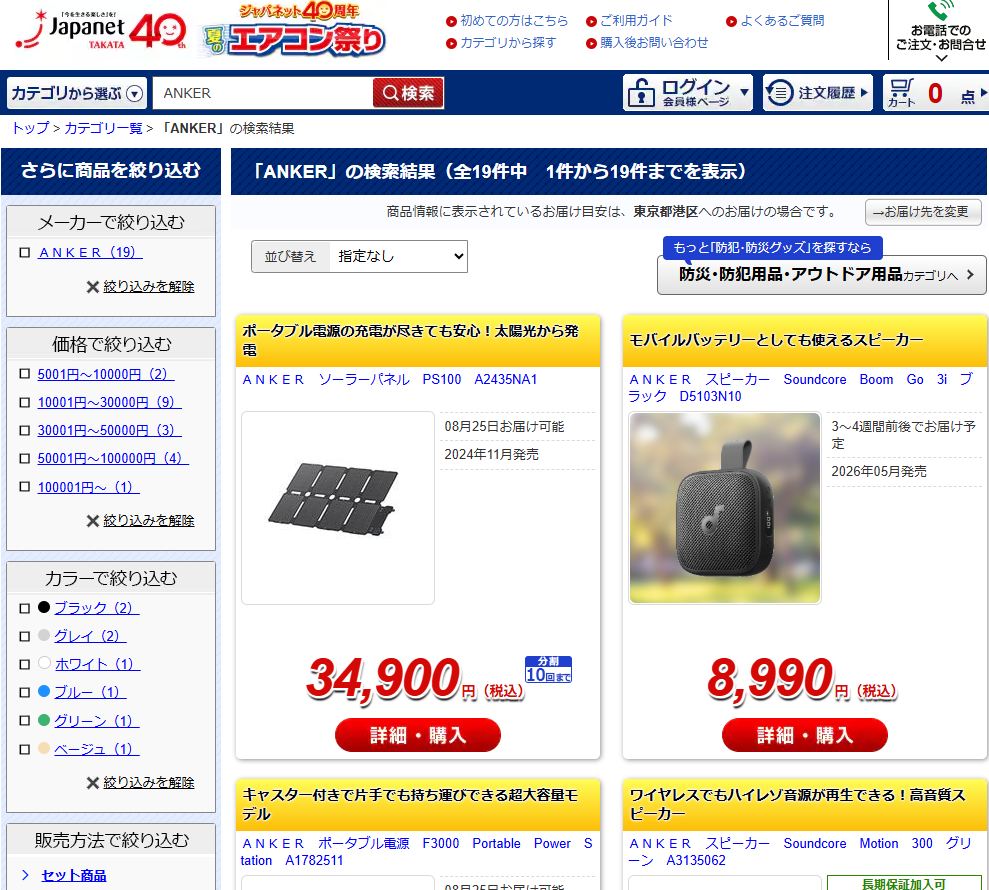Check the 5001円〜10000円 price checkbox
The width and height of the screenshot is (989, 890).
25,373
